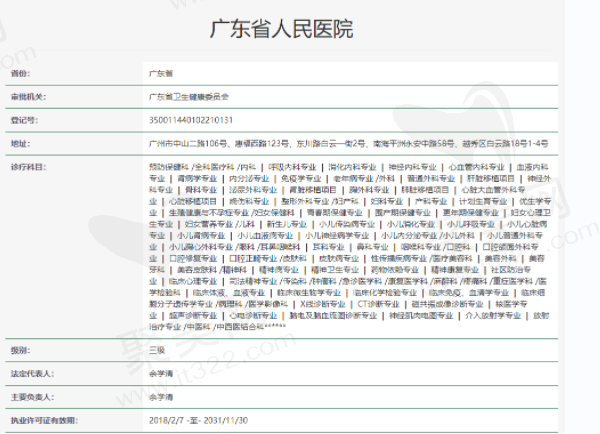
Task: Select the 小儿消化专业 entry
Action: click(411, 224)
